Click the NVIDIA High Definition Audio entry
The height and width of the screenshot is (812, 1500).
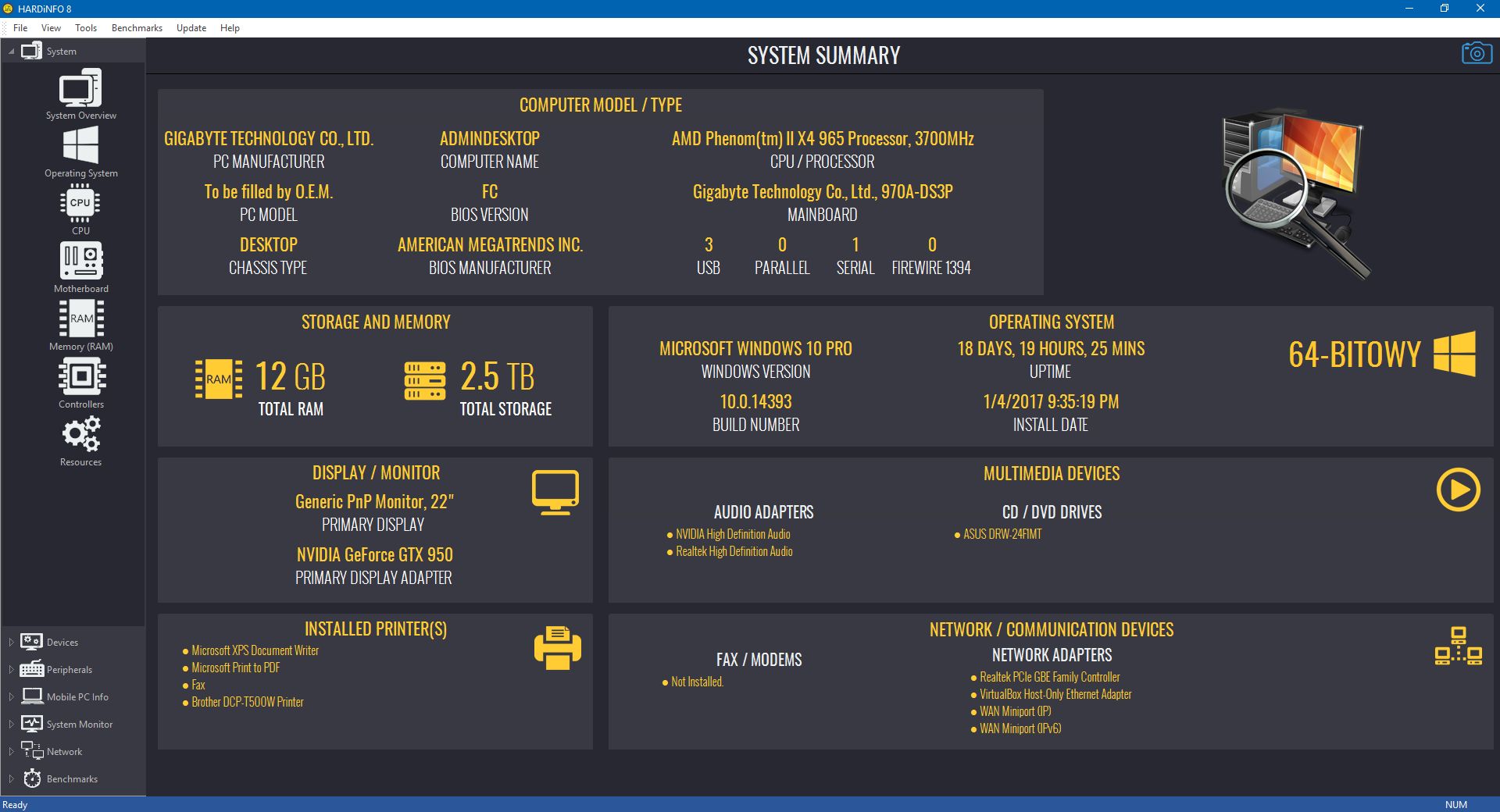[x=733, y=534]
